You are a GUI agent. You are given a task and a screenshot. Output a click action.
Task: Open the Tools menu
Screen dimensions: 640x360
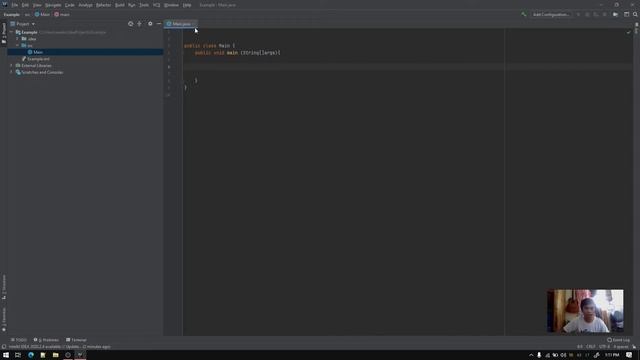[x=144, y=5]
